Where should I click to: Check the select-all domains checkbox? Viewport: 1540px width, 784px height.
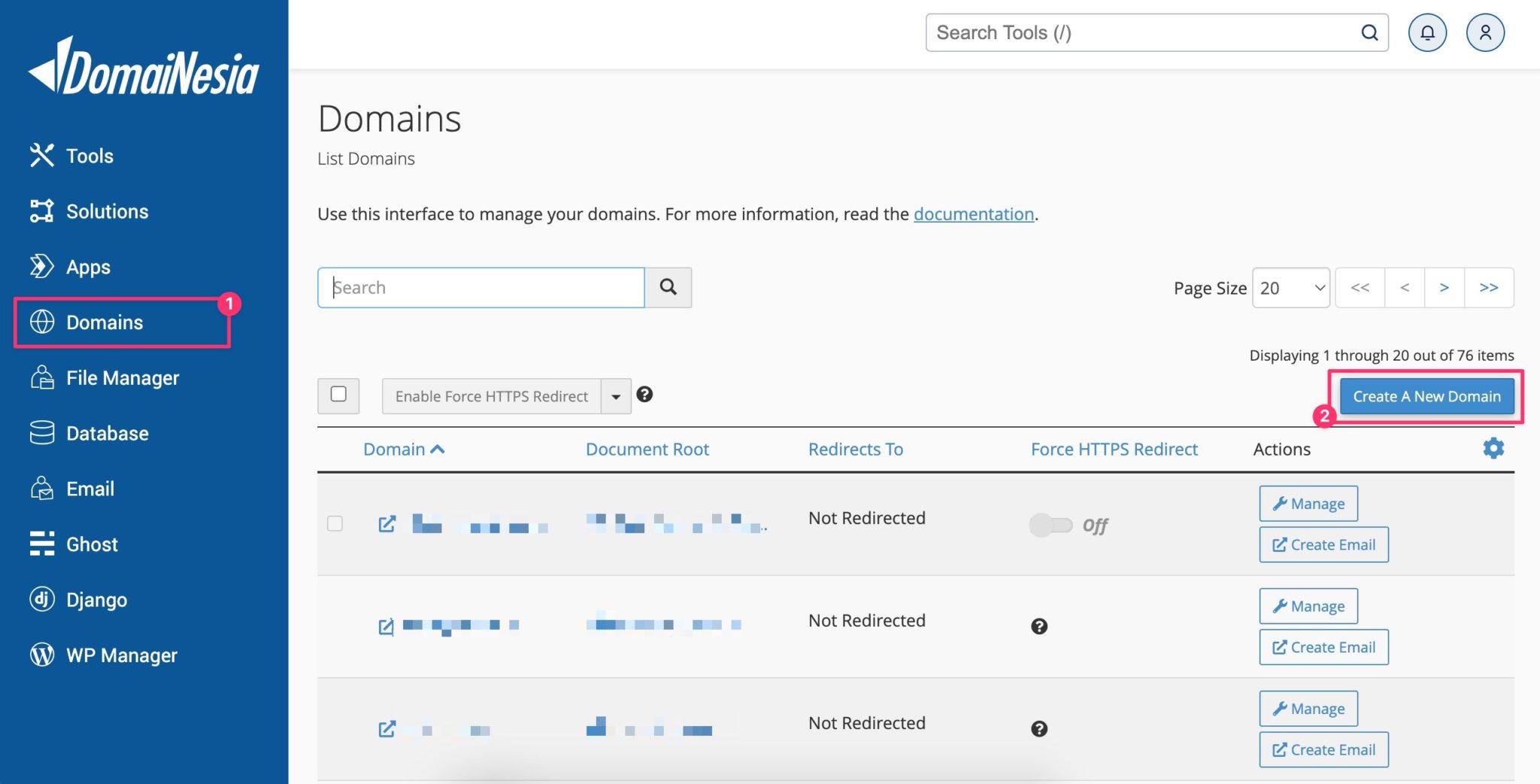338,395
